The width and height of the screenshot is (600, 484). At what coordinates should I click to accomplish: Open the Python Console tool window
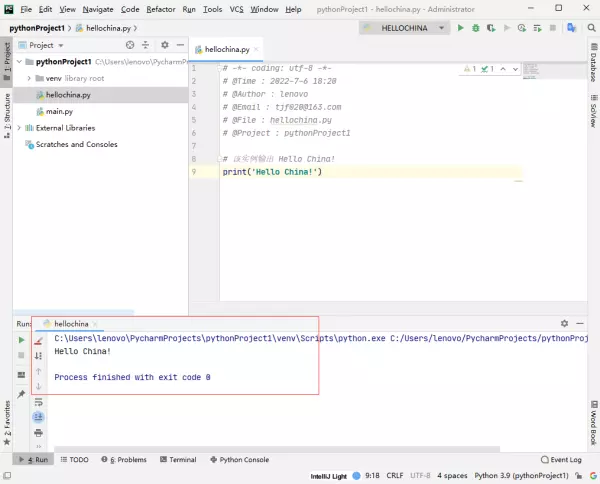pos(240,460)
